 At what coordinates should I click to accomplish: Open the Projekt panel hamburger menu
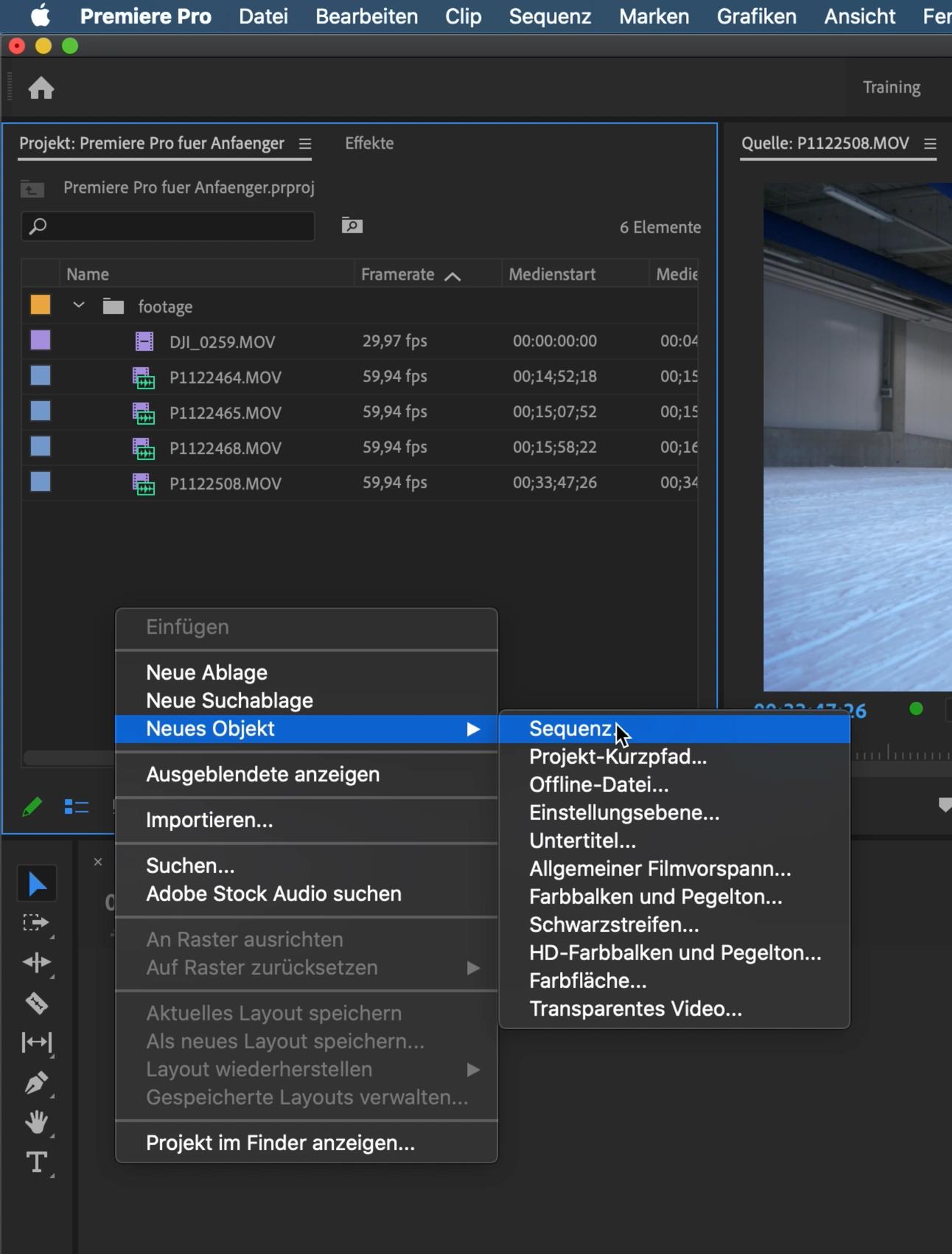point(305,144)
